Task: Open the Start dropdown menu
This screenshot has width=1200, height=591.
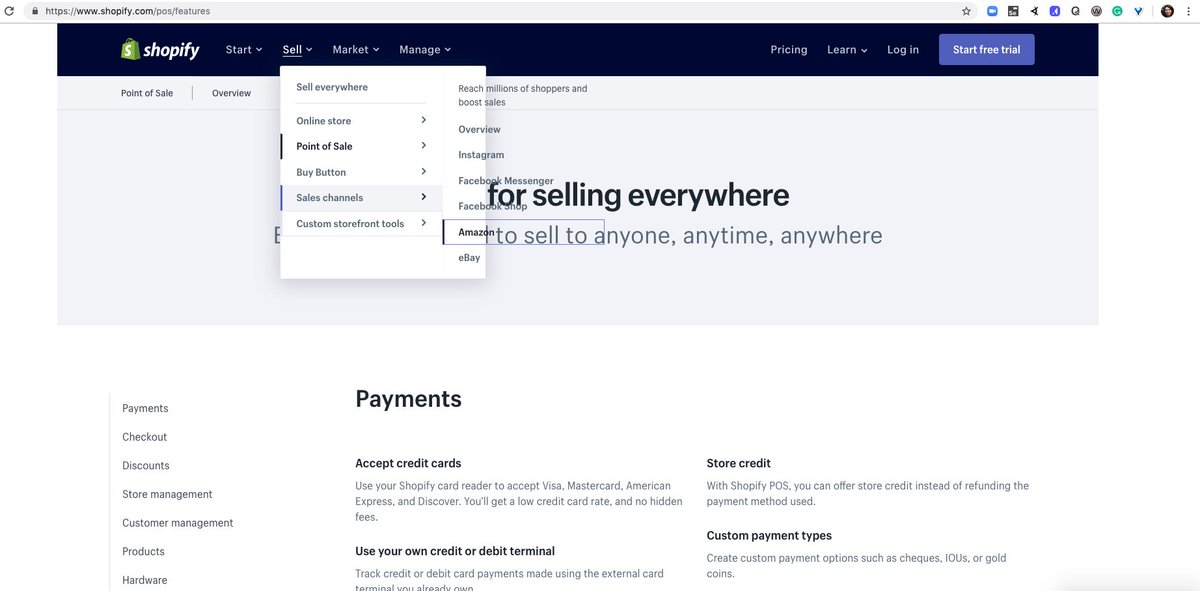Action: click(243, 49)
